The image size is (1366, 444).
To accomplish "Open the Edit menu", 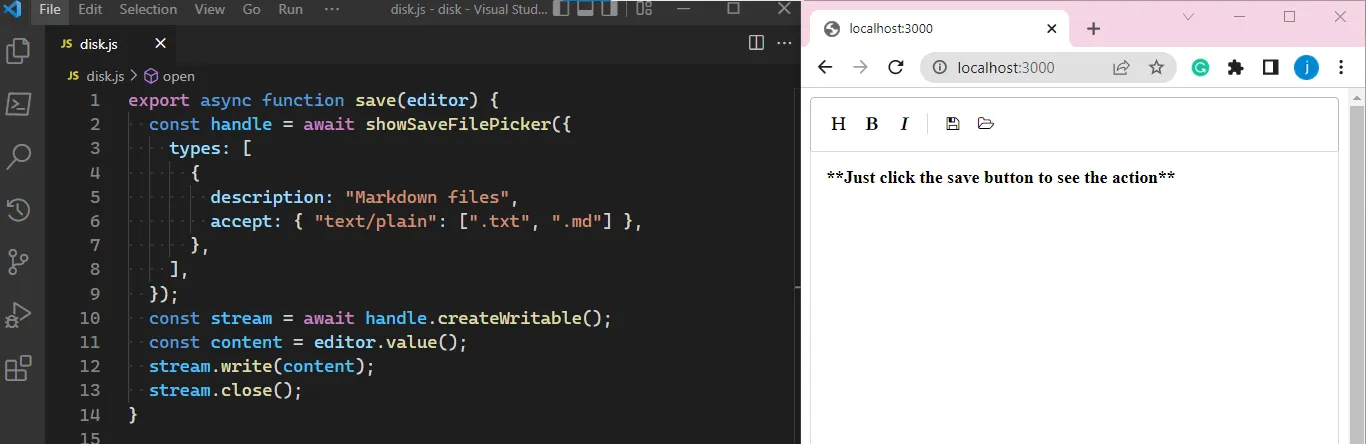I will point(90,9).
